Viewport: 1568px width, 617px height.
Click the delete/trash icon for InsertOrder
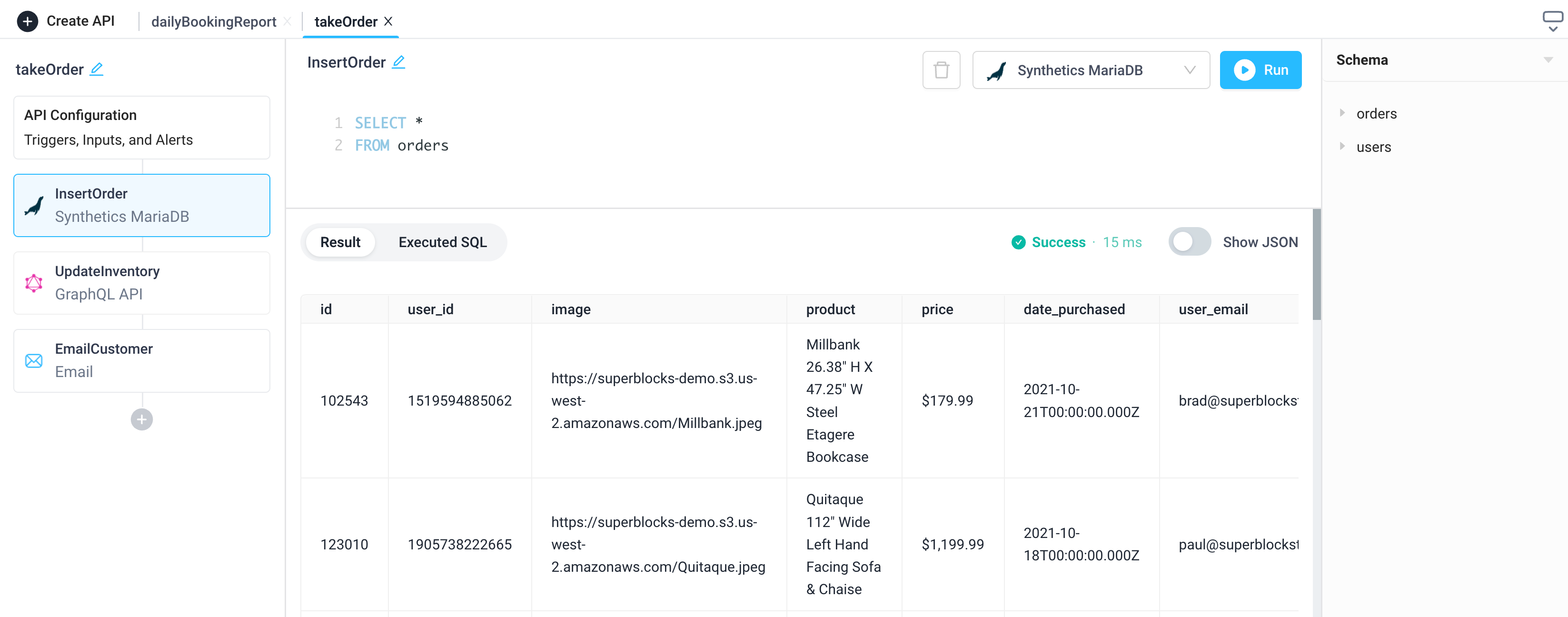pos(941,70)
